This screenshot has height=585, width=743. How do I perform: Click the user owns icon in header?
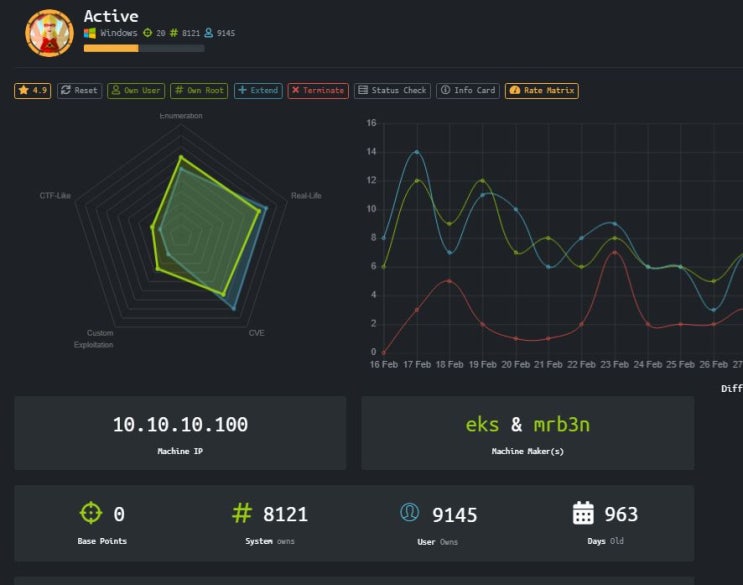click(208, 33)
